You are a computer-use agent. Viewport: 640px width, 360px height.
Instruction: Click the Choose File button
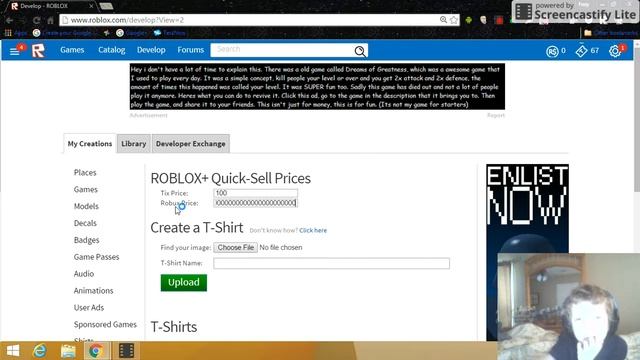(236, 247)
